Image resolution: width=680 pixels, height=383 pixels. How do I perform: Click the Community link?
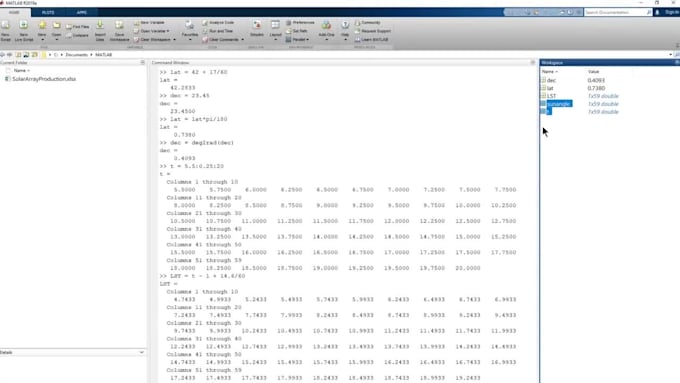click(367, 23)
